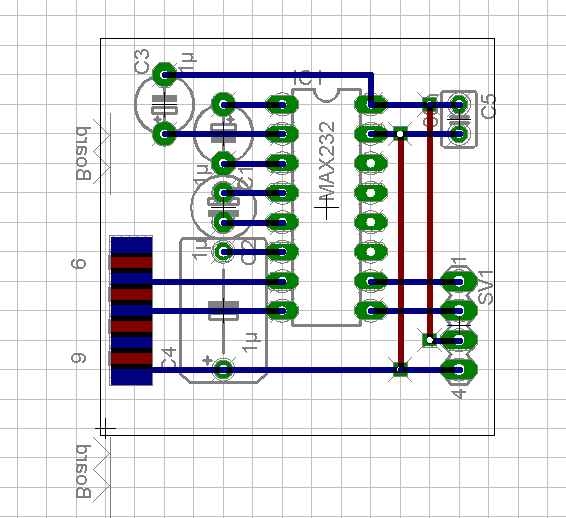Click the number 6 label beside edge connector
566x518 pixels.
pos(78,264)
